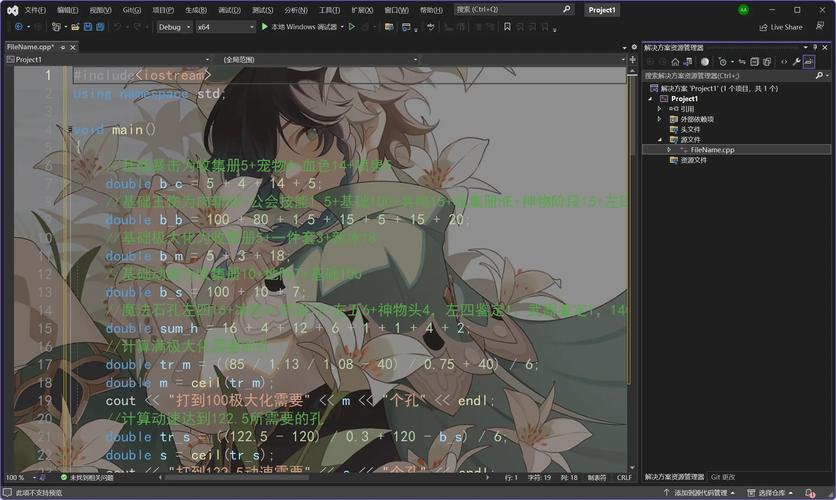Click the open file folder icon
Viewport: 836px width, 500px height.
point(75,27)
